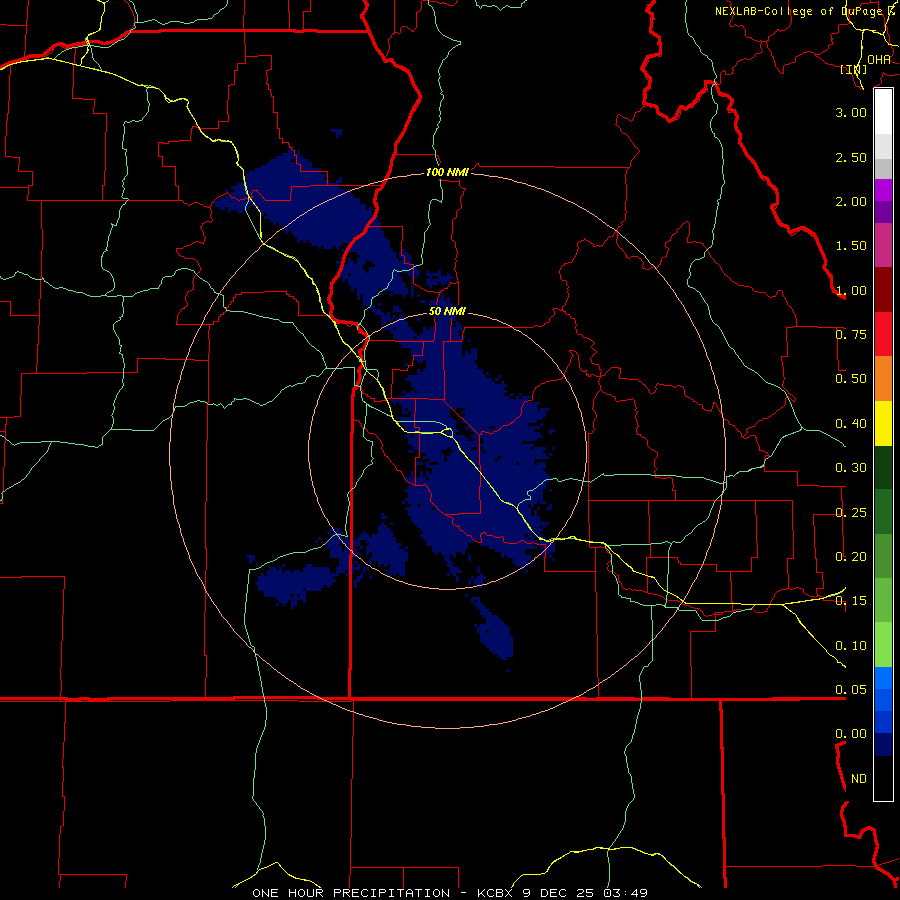
Task: Click the 100 NMI range ring label
Action: click(447, 172)
